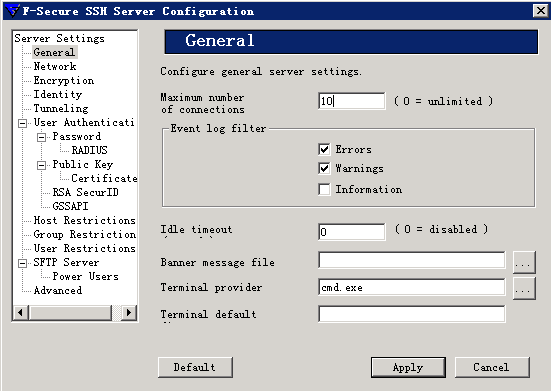Select RADIUS under Password
Image resolution: width=551 pixels, height=391 pixels.
click(89, 150)
